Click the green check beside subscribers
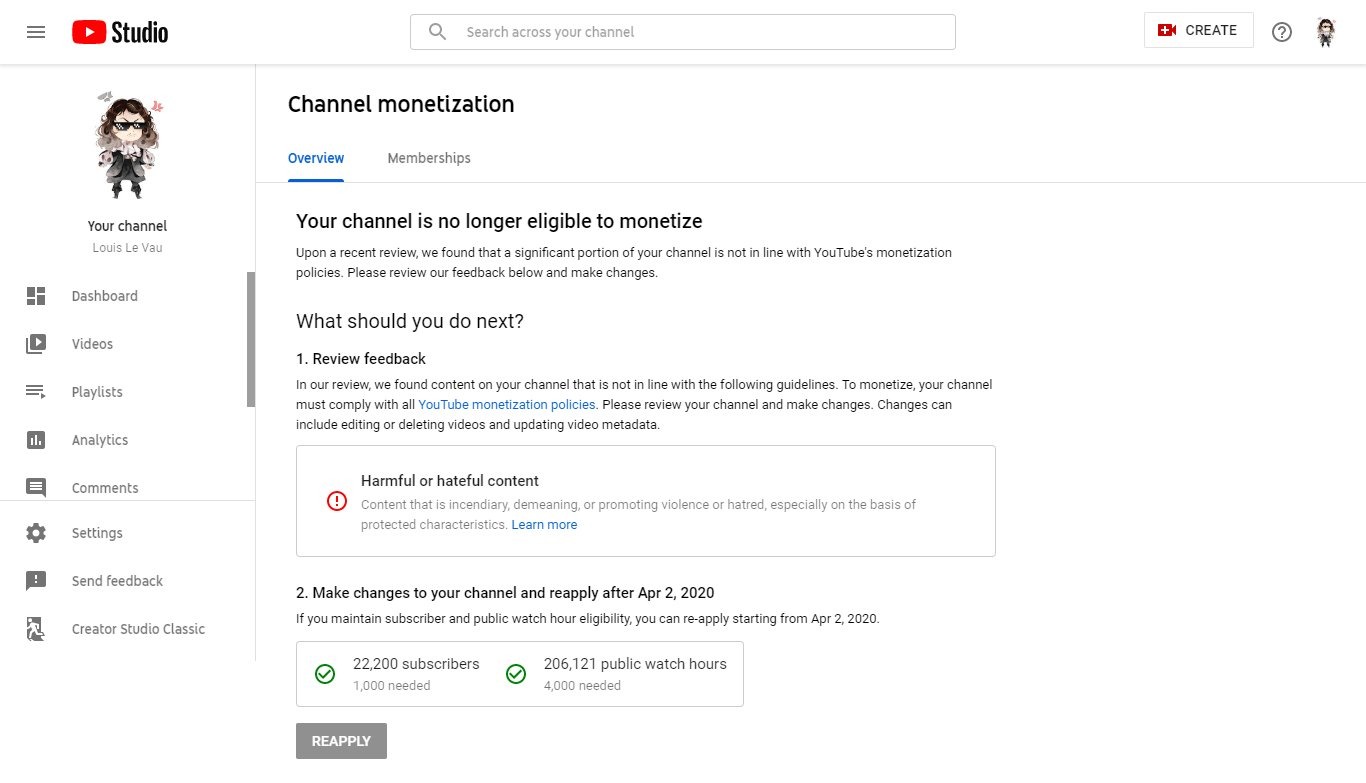1366x783 pixels. click(x=325, y=674)
